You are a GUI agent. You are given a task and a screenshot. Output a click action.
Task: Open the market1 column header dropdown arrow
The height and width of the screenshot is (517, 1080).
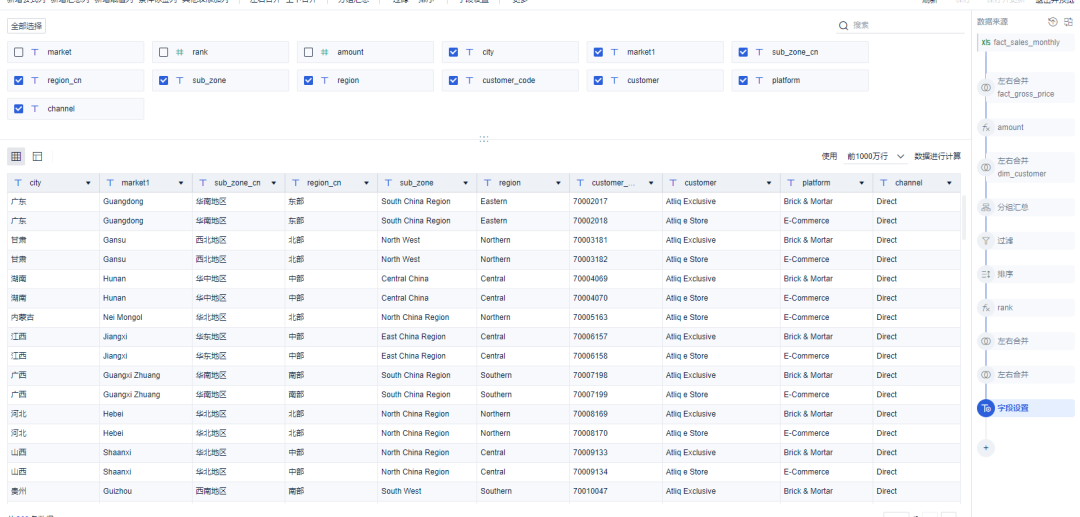180,184
